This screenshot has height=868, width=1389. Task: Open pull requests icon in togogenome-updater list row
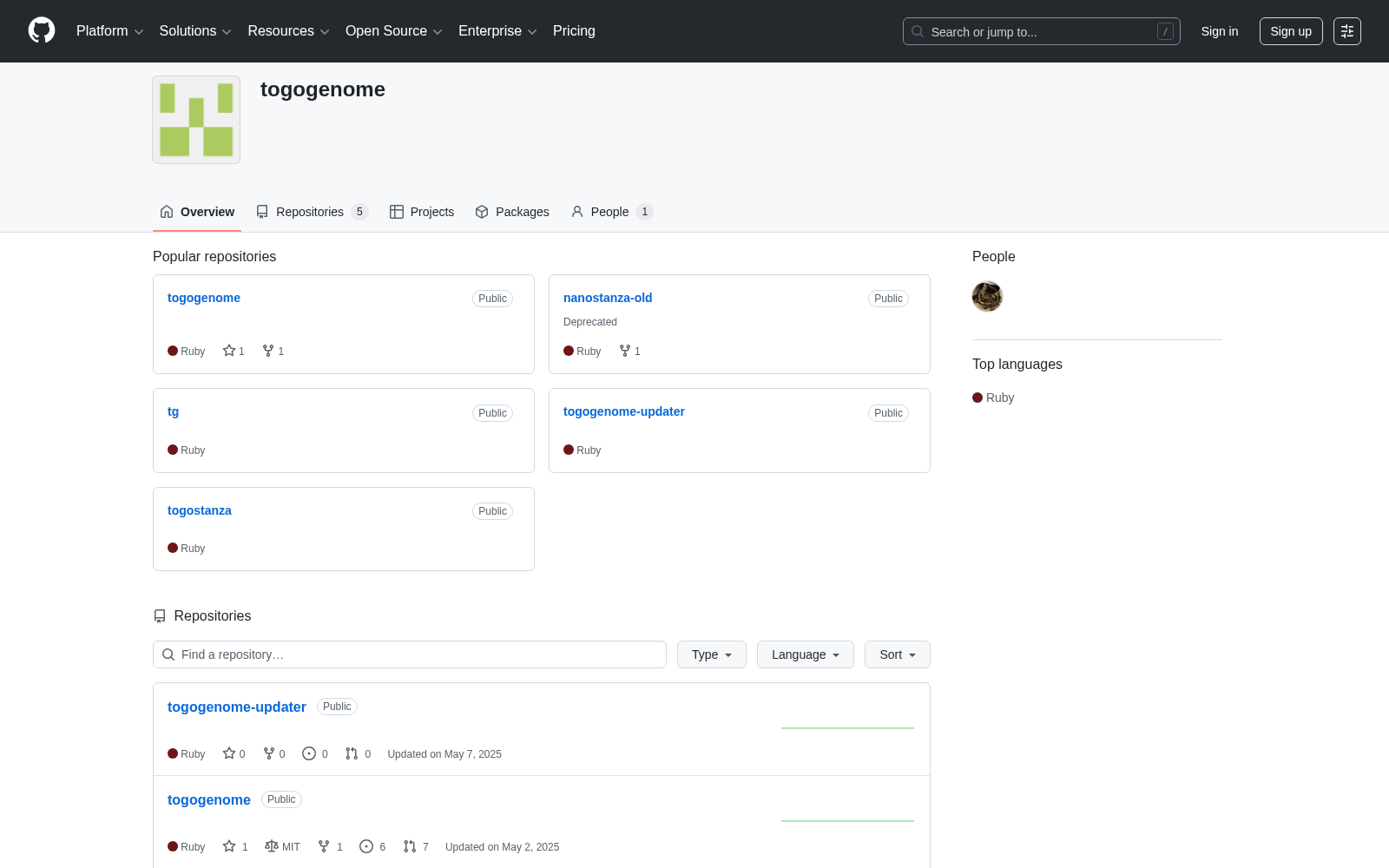point(352,753)
